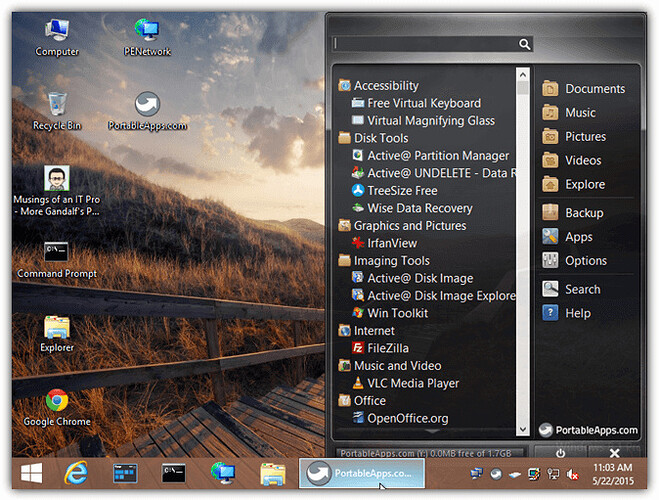The height and width of the screenshot is (500, 659).
Task: Open the Documents folder link
Action: tap(594, 89)
